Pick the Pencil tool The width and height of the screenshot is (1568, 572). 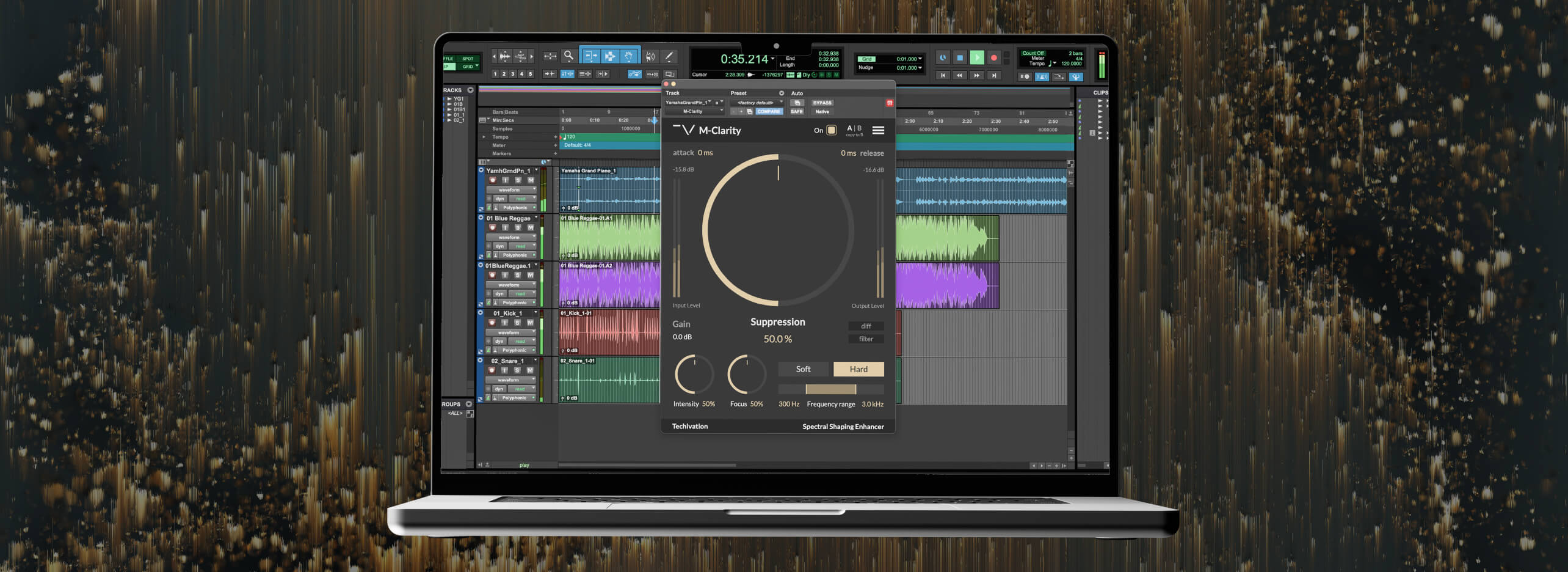point(669,57)
